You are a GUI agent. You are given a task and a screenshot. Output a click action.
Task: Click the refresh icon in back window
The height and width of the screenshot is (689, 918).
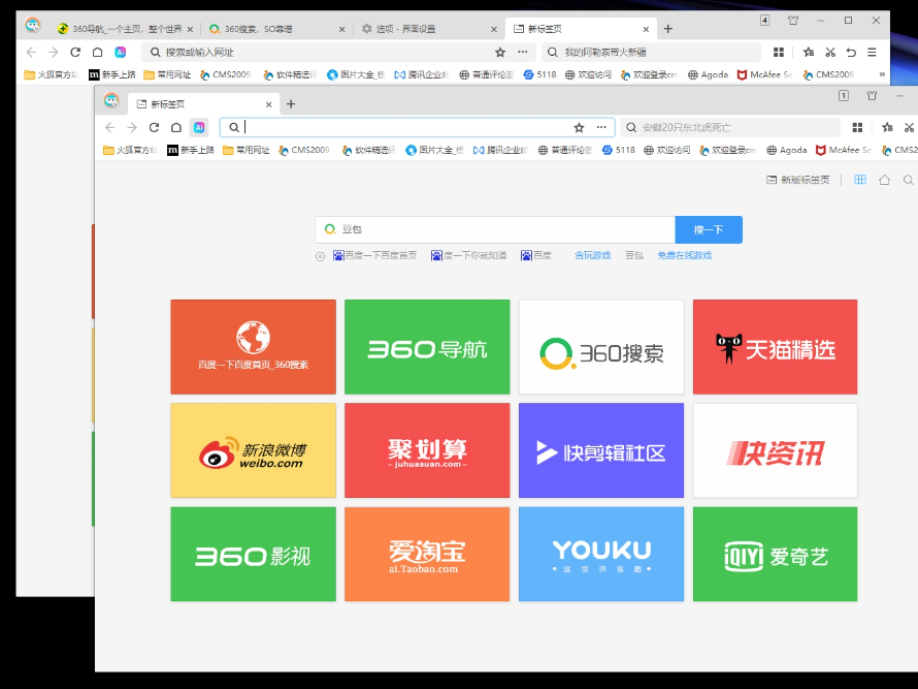(x=76, y=52)
